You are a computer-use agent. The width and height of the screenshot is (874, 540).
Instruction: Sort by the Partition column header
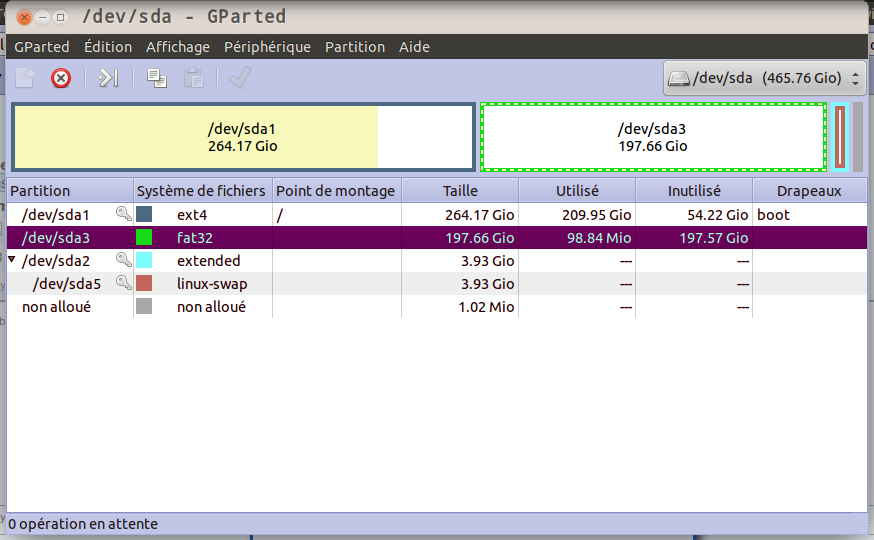(x=70, y=191)
